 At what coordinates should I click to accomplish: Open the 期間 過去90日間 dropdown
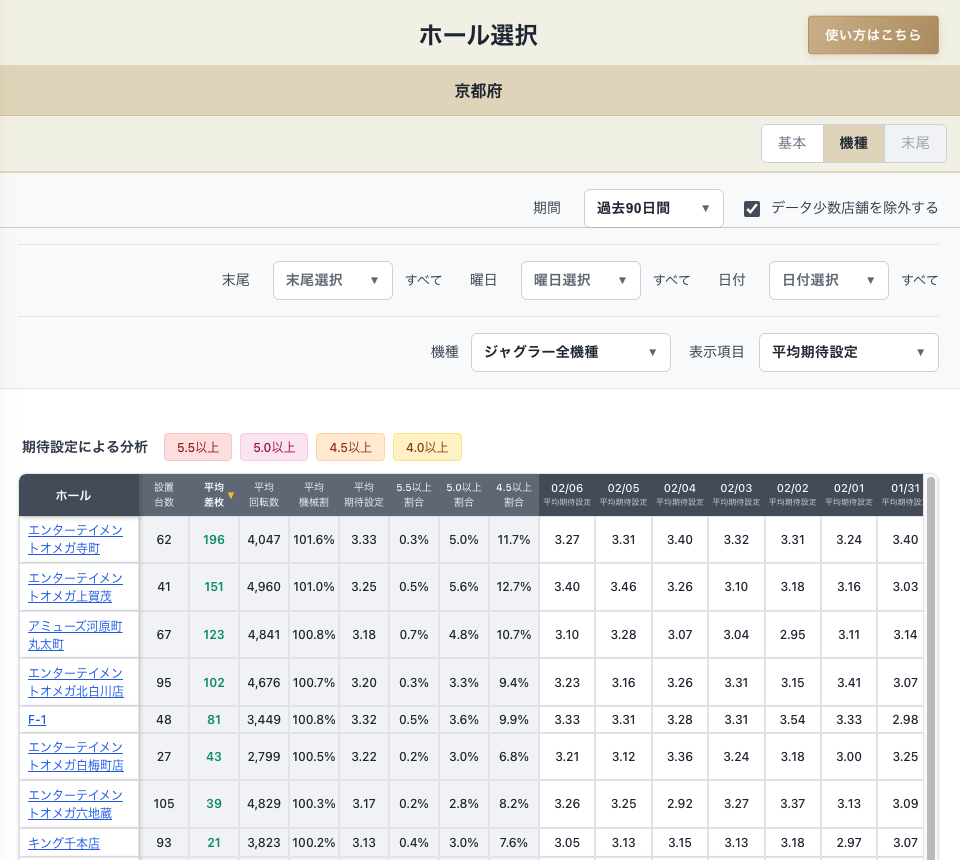coord(653,208)
